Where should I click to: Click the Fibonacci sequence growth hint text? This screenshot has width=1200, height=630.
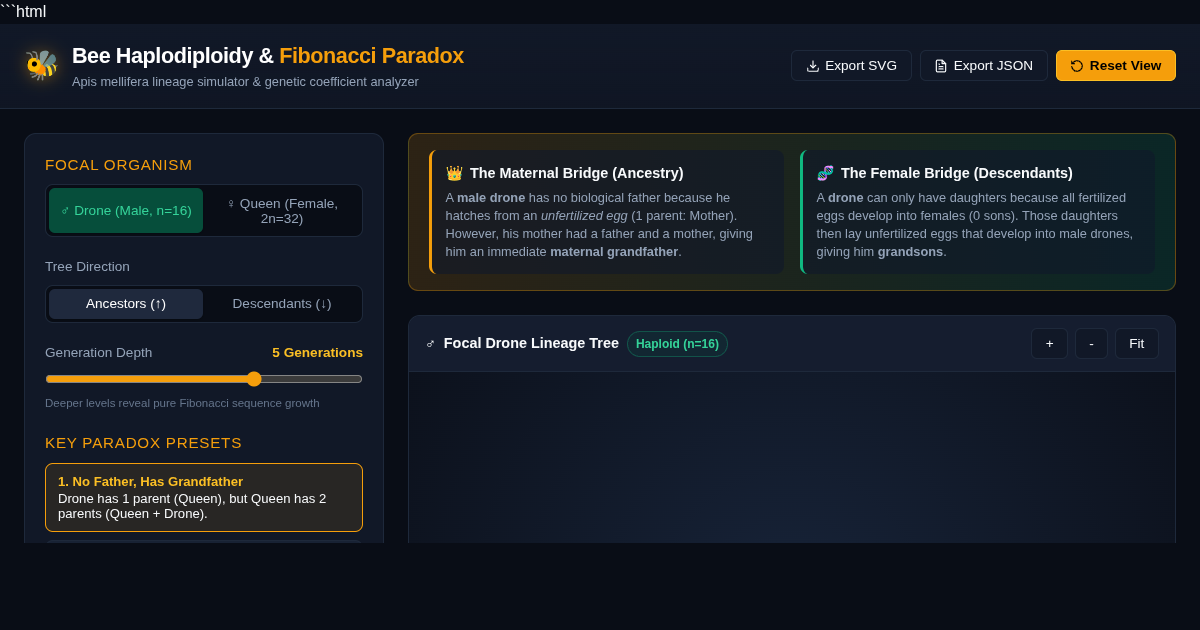(x=182, y=403)
